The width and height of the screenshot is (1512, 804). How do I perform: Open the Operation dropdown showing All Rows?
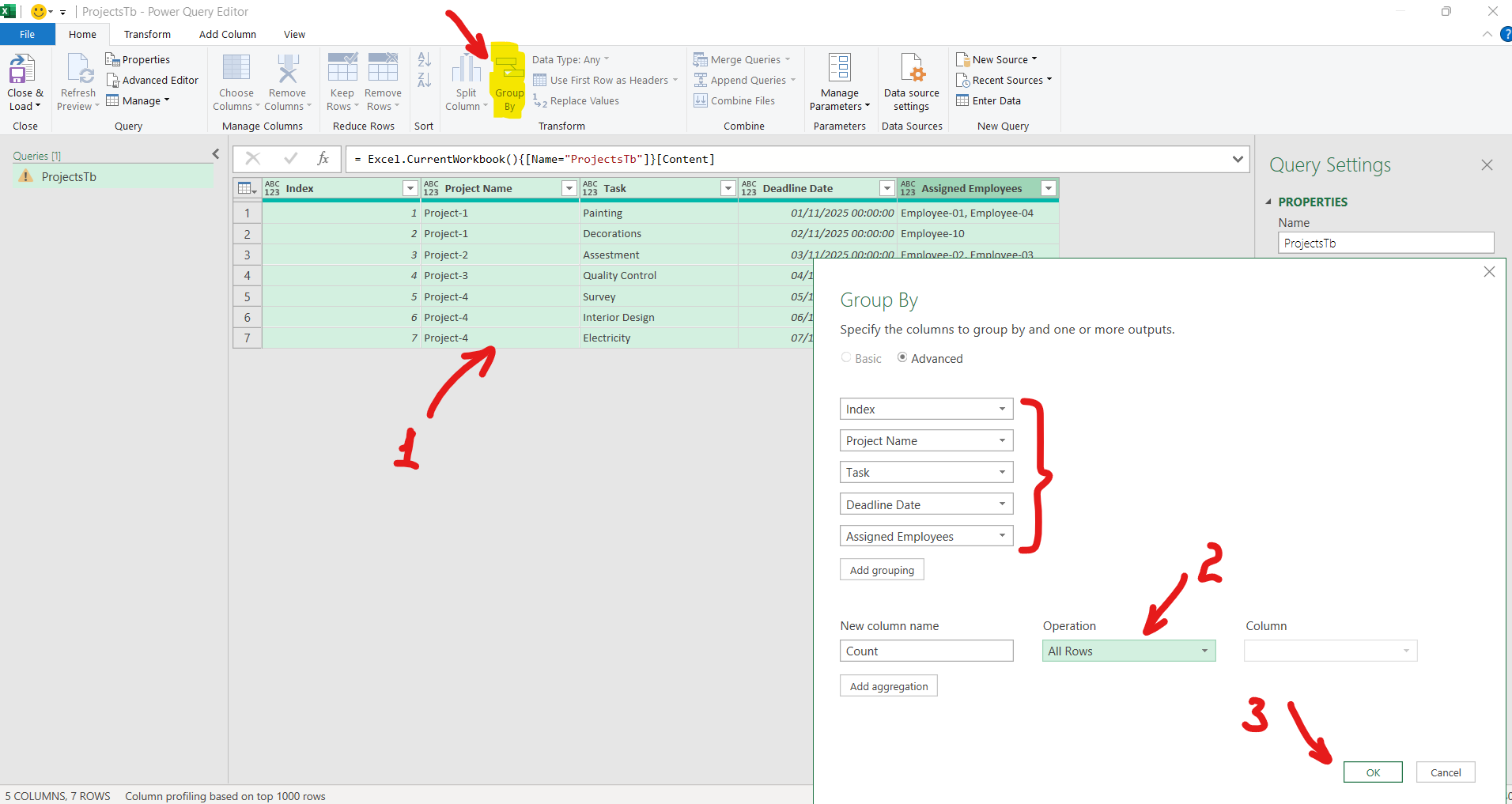[1128, 651]
